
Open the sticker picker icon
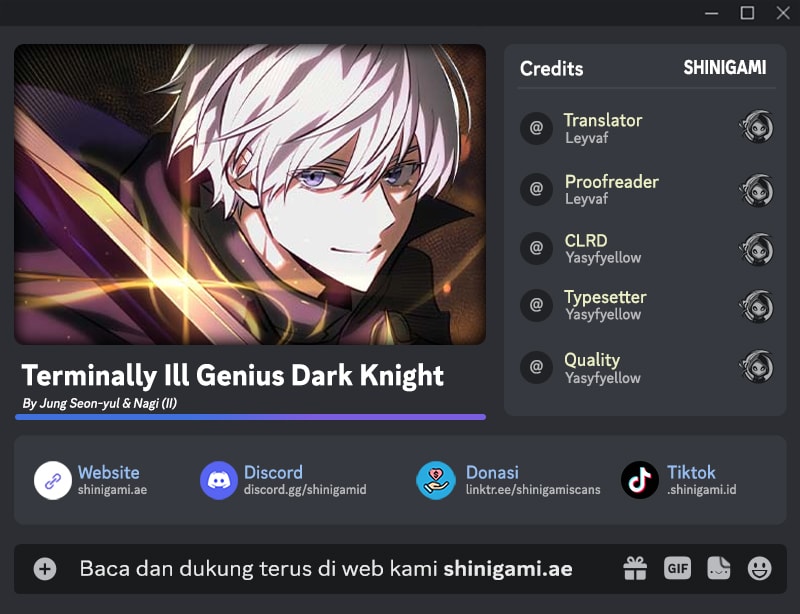tap(718, 568)
